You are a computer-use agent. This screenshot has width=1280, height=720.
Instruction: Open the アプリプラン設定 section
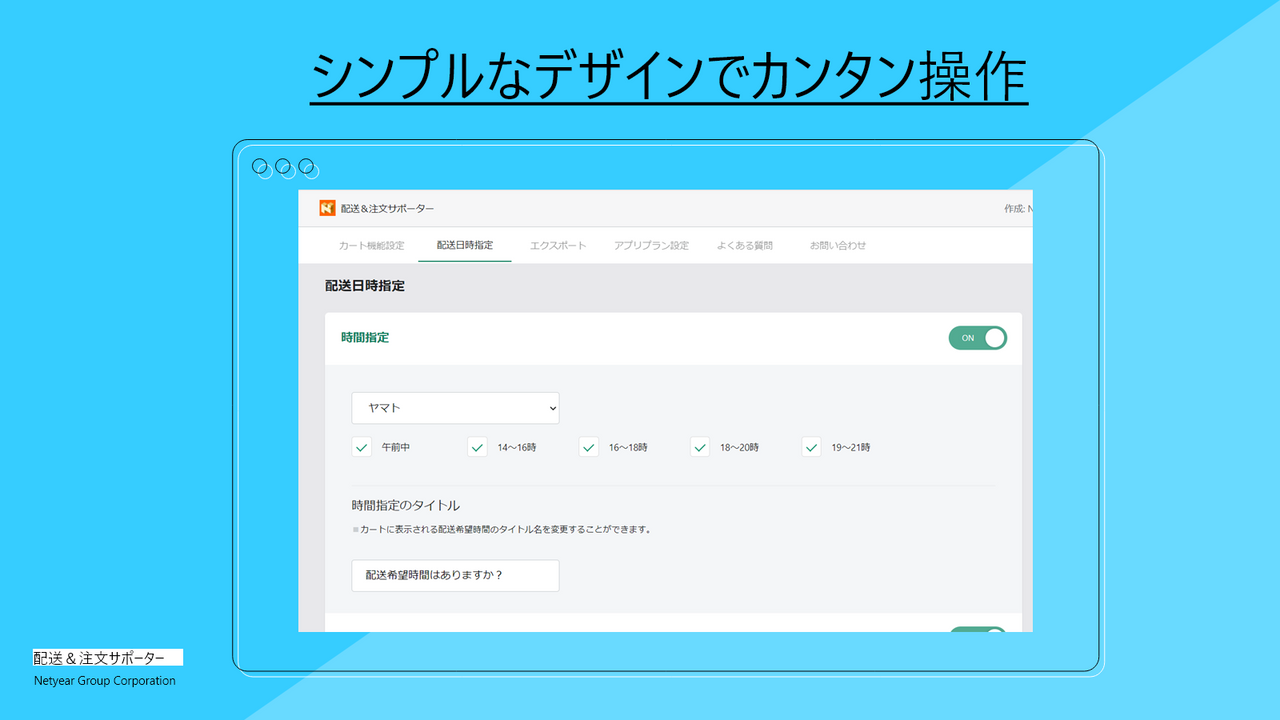coord(651,245)
